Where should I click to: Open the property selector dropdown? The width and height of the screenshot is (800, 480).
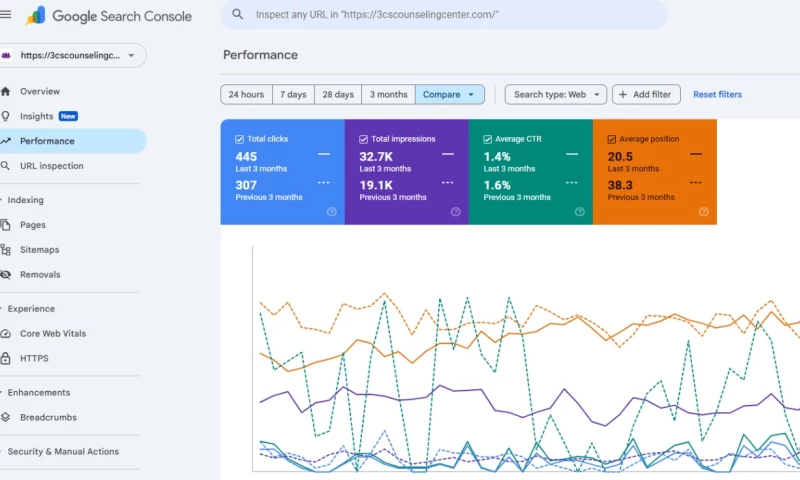(x=73, y=56)
